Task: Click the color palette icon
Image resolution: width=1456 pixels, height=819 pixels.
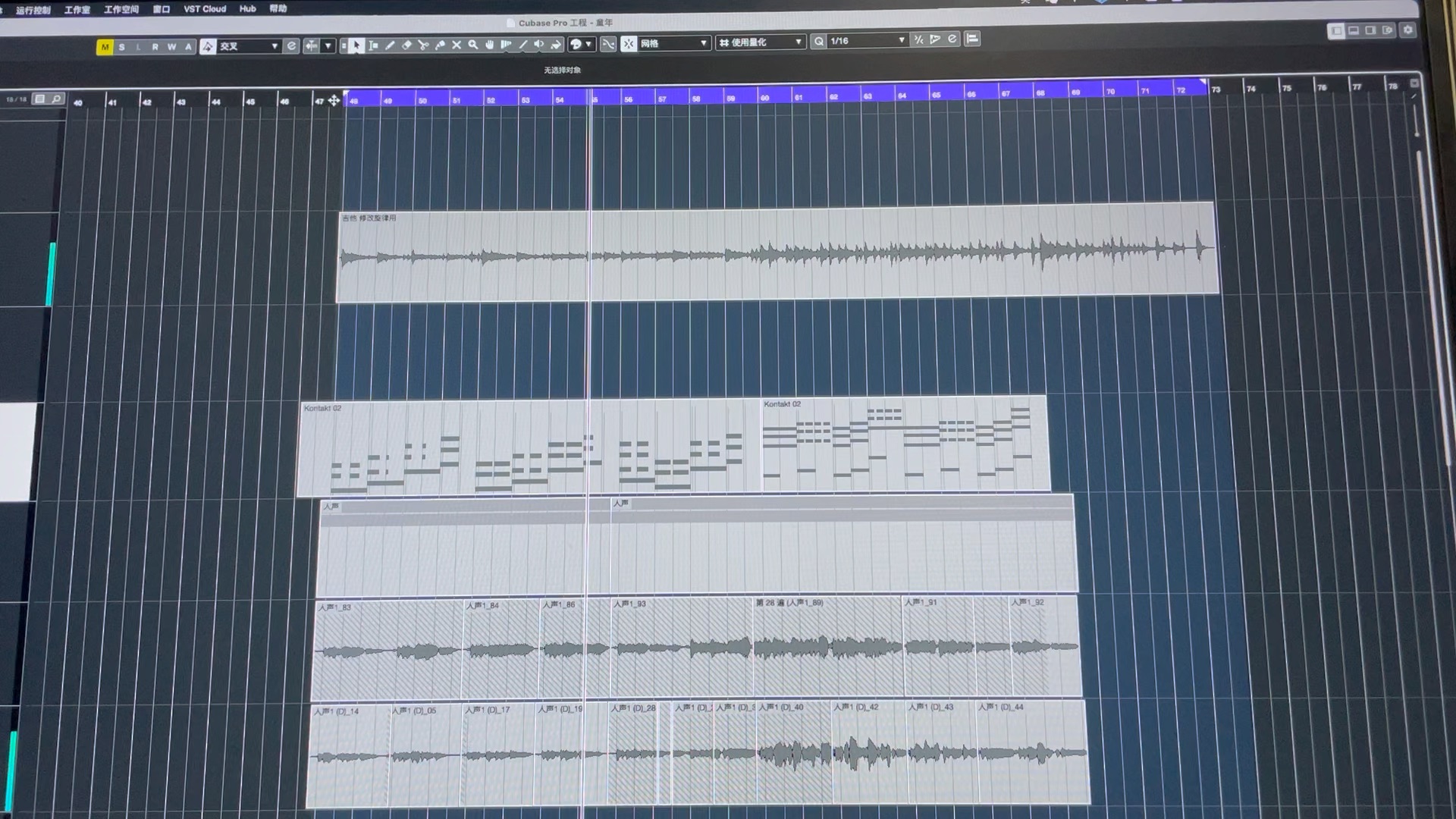Action: (576, 45)
